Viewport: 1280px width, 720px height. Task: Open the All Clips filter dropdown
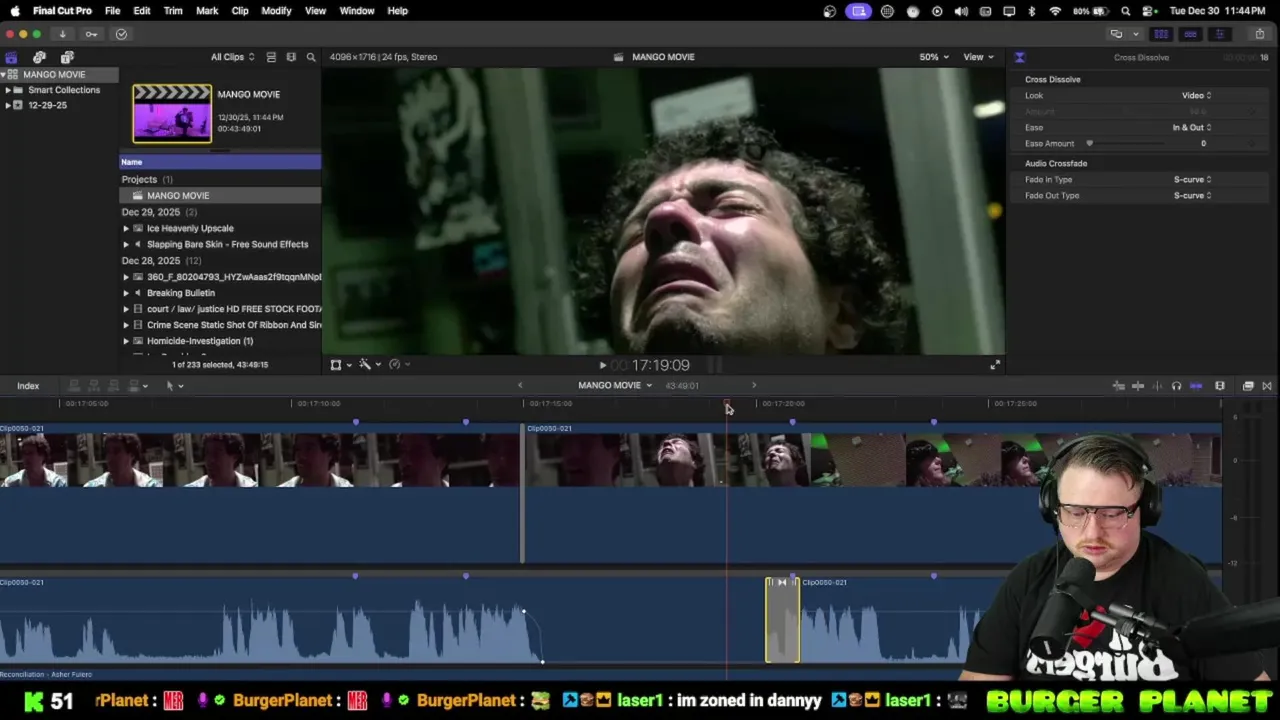(x=232, y=57)
